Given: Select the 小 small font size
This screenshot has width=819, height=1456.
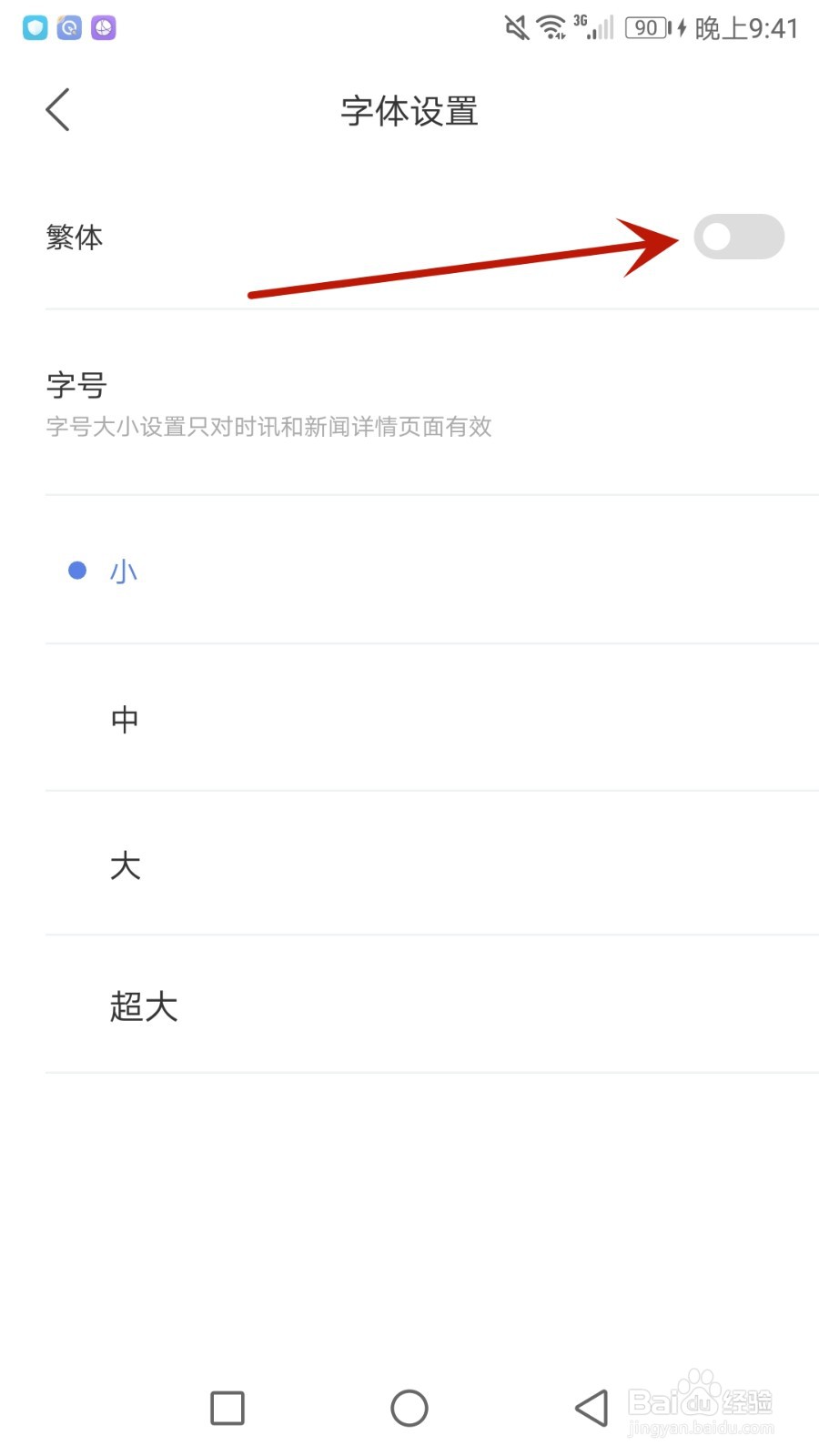Looking at the screenshot, I should pyautogui.click(x=124, y=571).
